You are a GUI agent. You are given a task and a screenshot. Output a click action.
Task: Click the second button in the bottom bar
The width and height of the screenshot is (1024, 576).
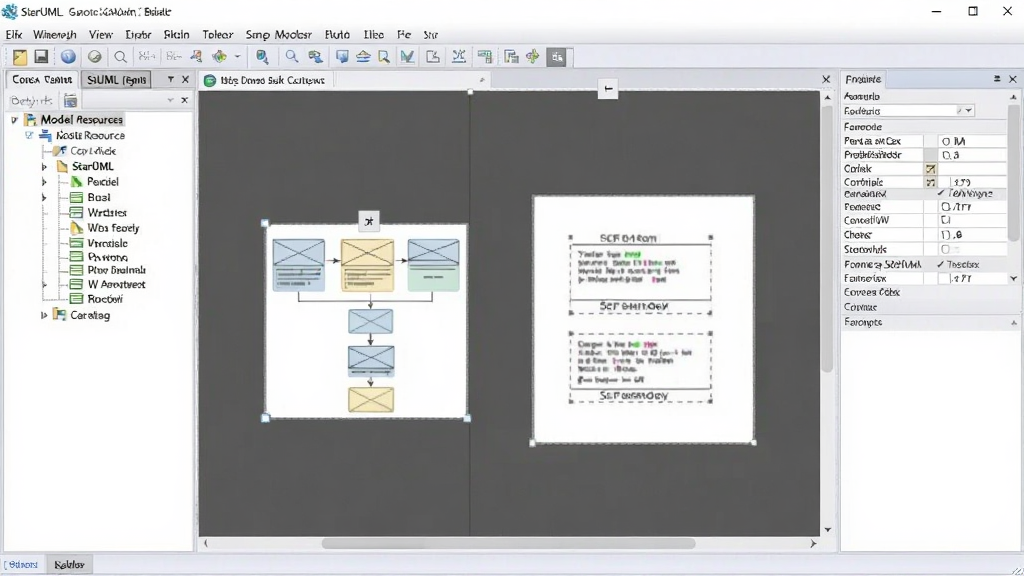coord(69,564)
